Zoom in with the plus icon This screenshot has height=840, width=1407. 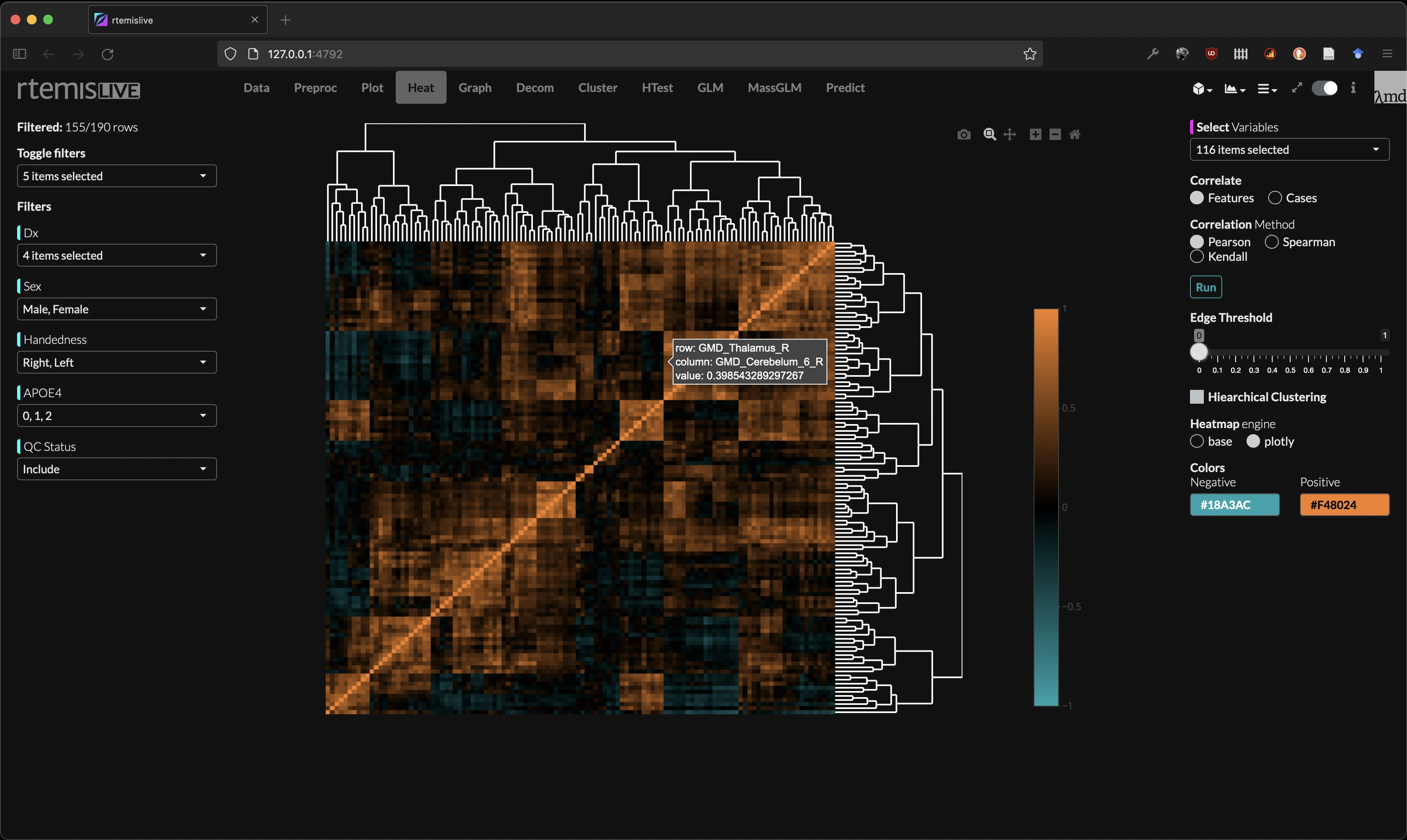coord(1035,134)
